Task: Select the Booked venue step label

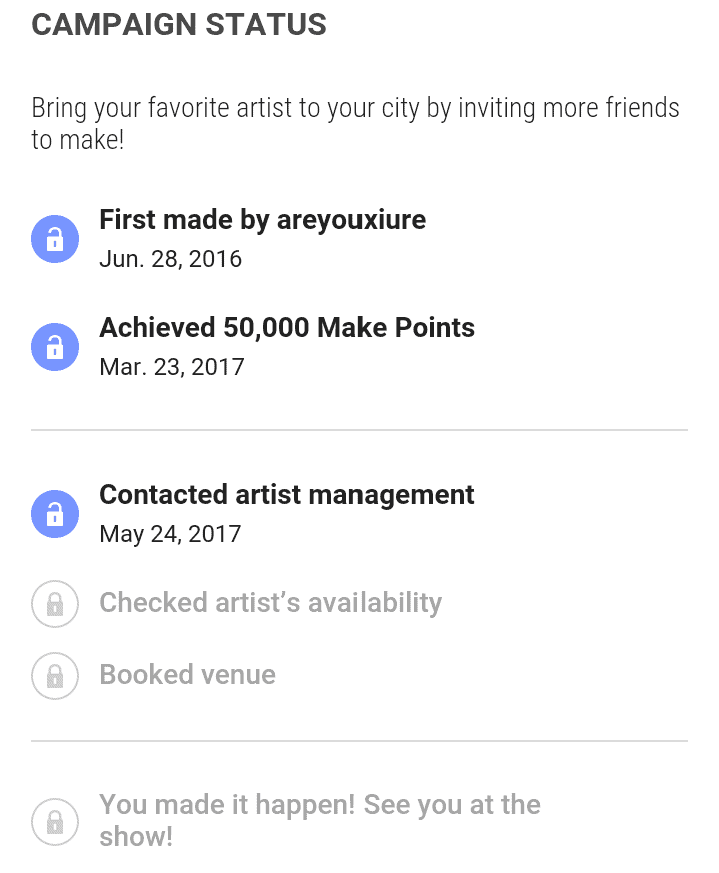Action: pos(187,675)
